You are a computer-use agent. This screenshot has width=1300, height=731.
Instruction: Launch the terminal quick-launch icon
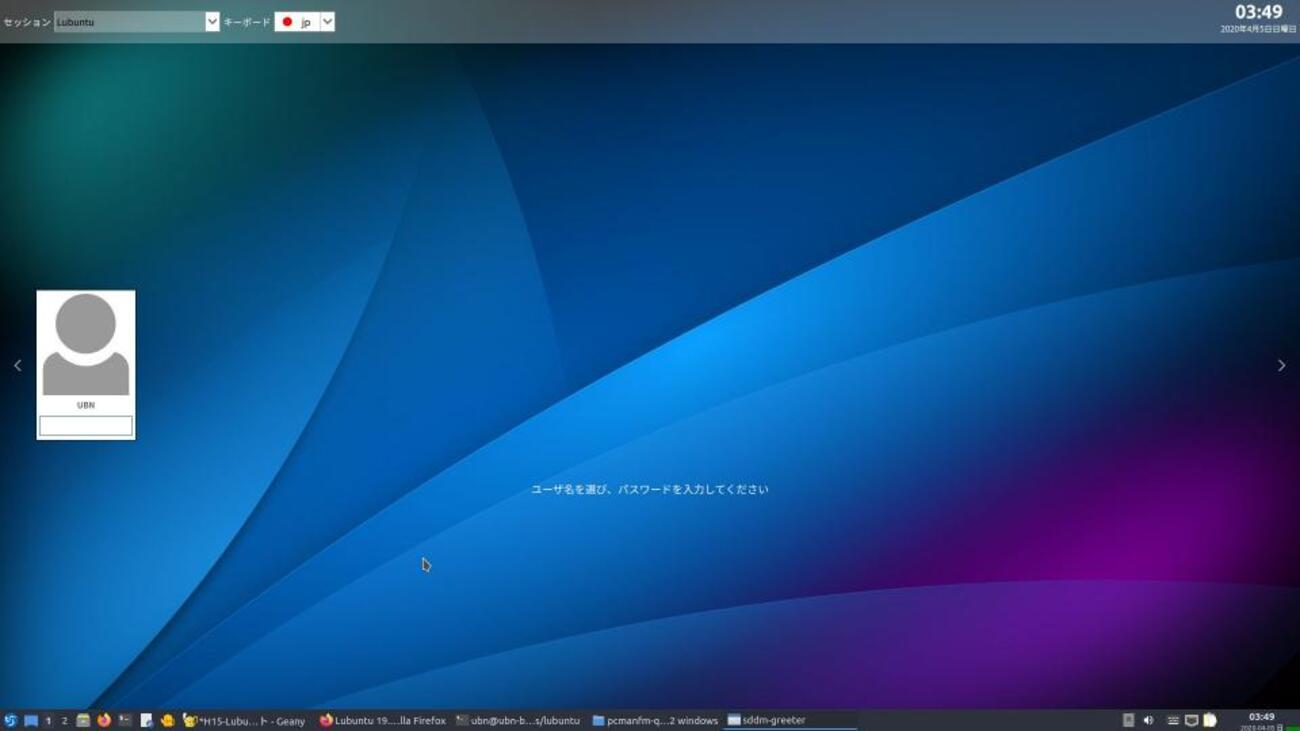point(125,720)
